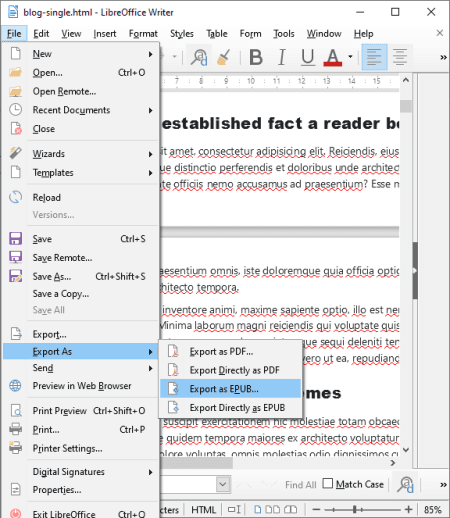Select single-page view icon
Screen dimensions: 450x518
[257, 510]
